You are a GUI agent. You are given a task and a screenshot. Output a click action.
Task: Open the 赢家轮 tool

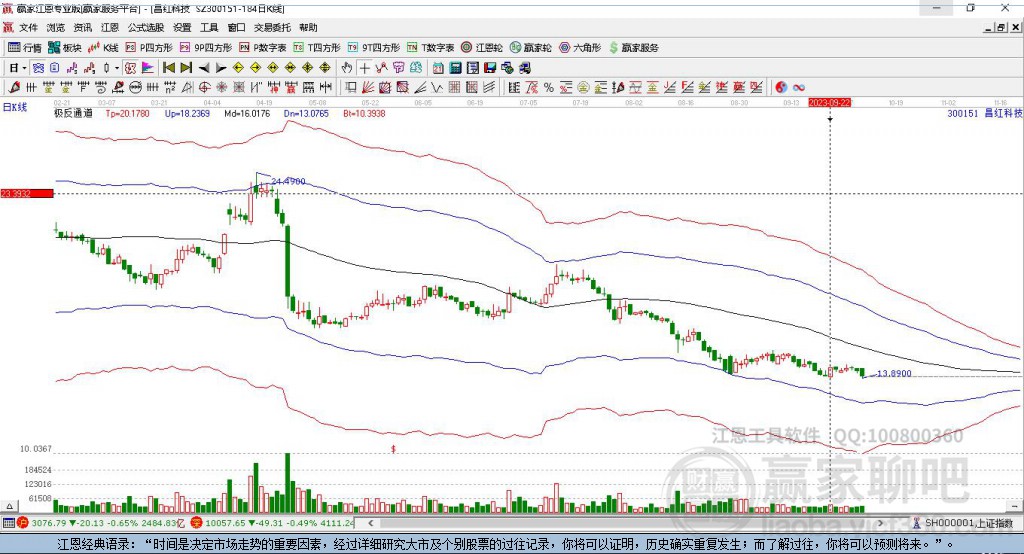(x=531, y=48)
